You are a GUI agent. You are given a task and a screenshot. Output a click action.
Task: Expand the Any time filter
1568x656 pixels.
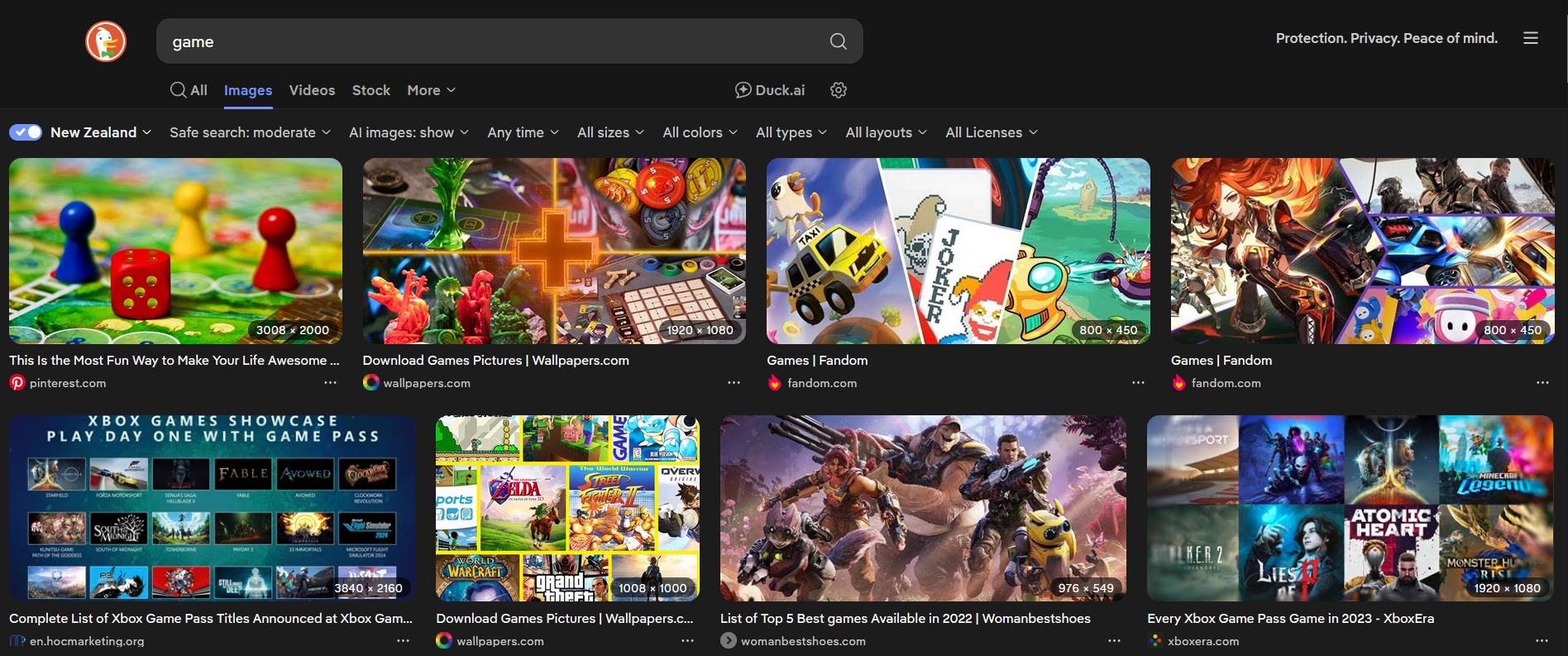click(x=523, y=132)
